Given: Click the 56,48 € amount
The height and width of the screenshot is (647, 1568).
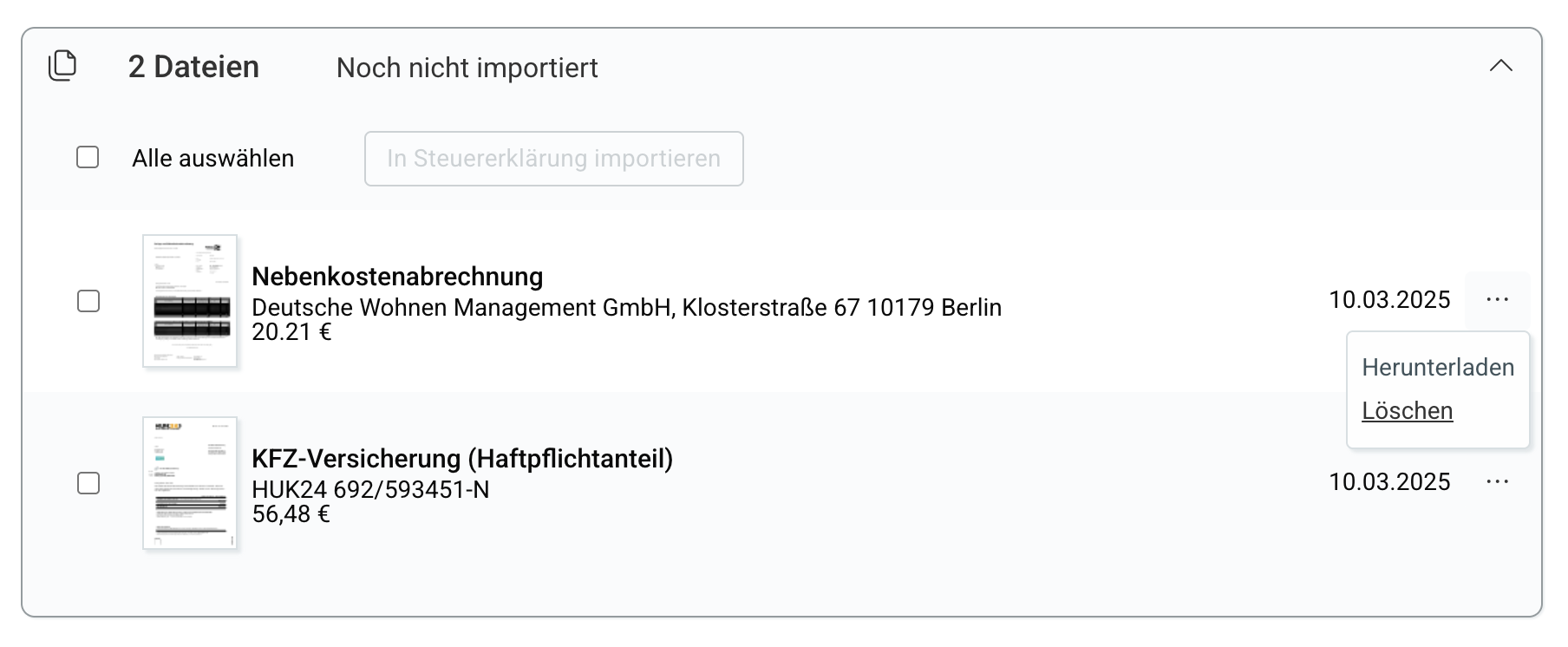Looking at the screenshot, I should (291, 514).
